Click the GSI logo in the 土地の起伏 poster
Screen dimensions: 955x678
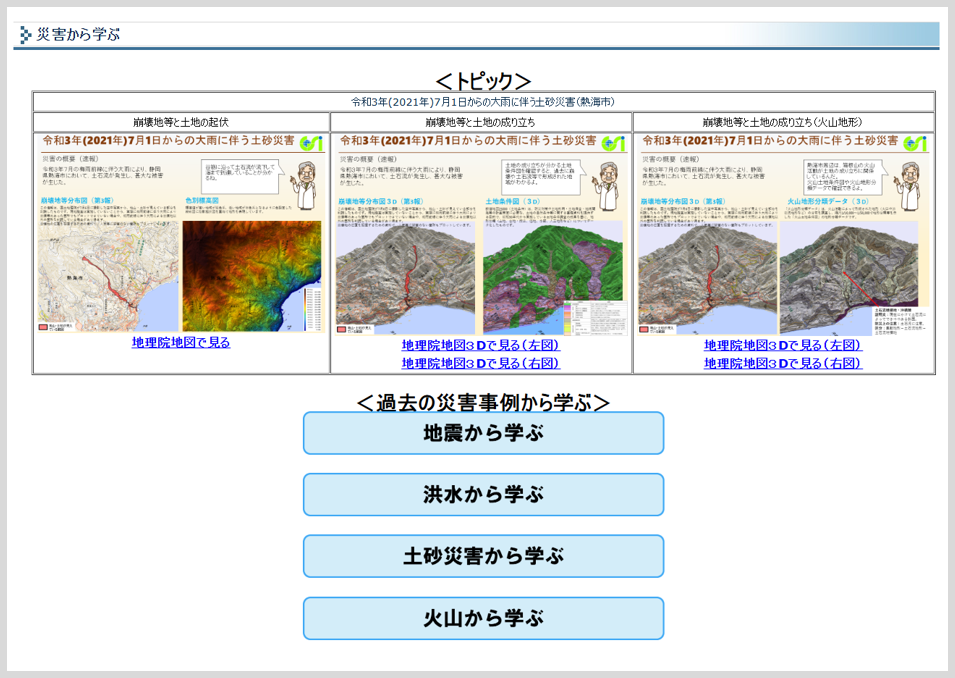(x=311, y=143)
